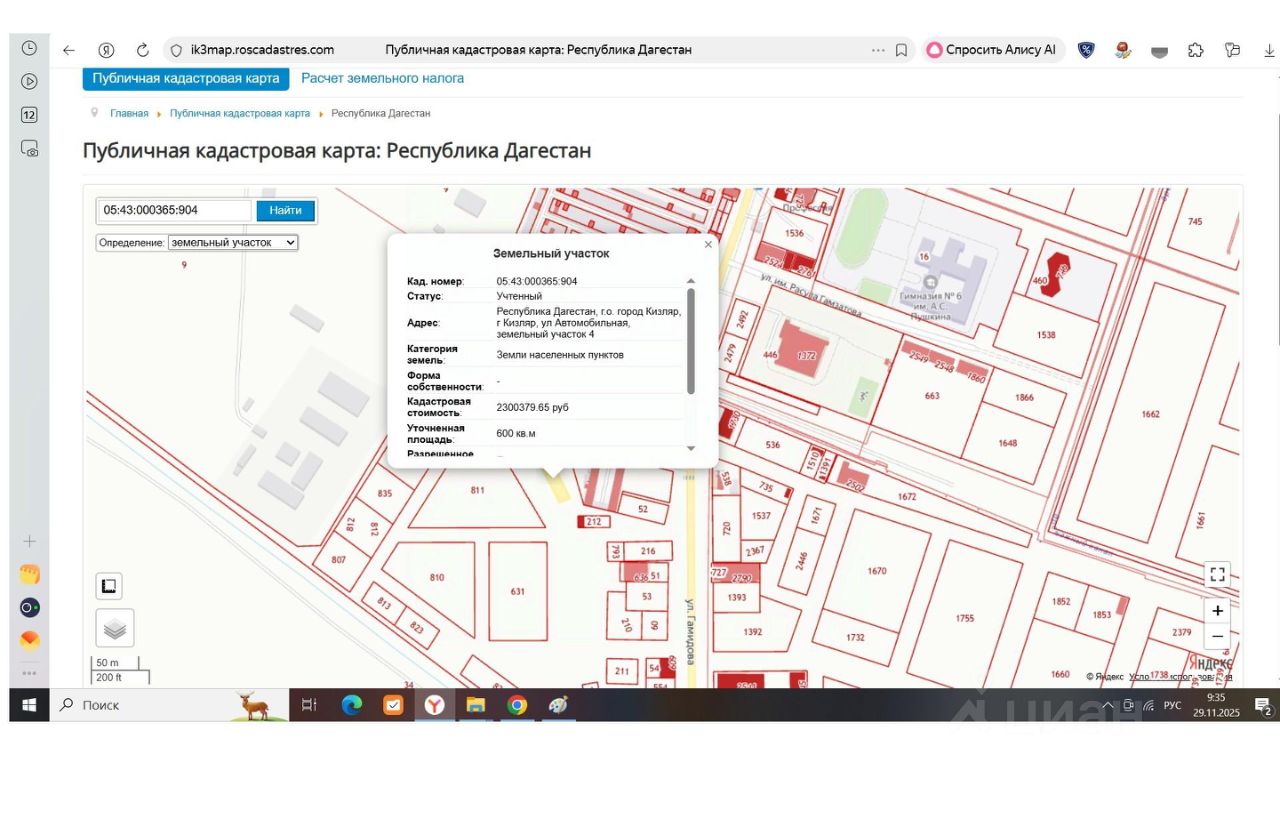Switch to Публичная кадастровая карта tab
This screenshot has width=1280, height=827.
186,78
